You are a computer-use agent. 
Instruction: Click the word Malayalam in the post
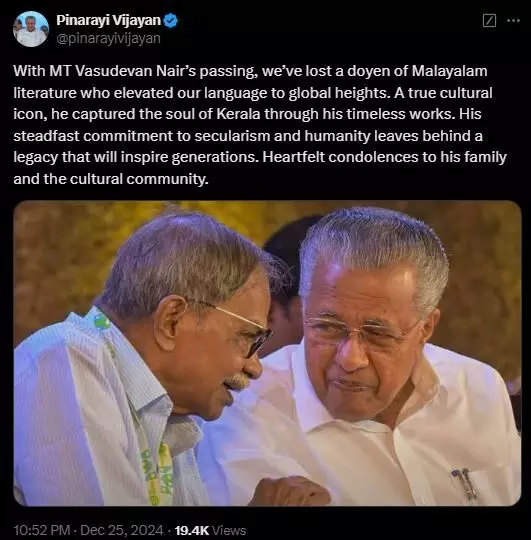[449, 71]
